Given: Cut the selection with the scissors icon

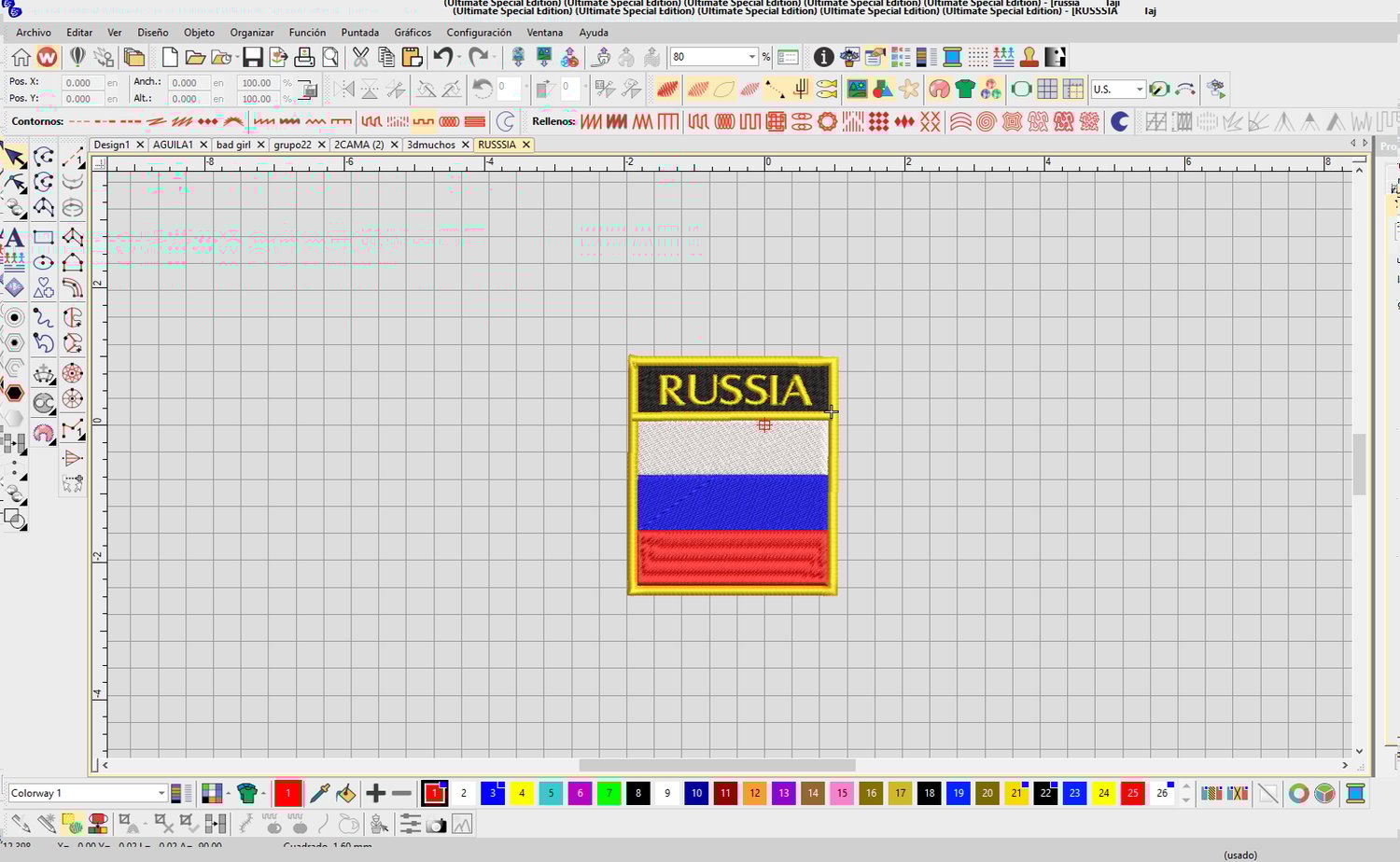Looking at the screenshot, I should tap(360, 58).
